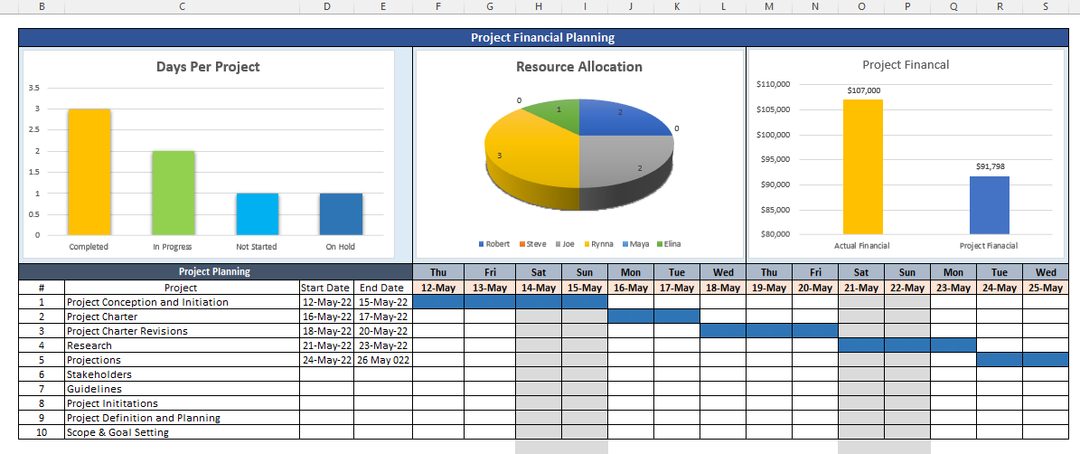
Task: Click the blue Project Financial bar at $91,798
Action: (x=989, y=205)
